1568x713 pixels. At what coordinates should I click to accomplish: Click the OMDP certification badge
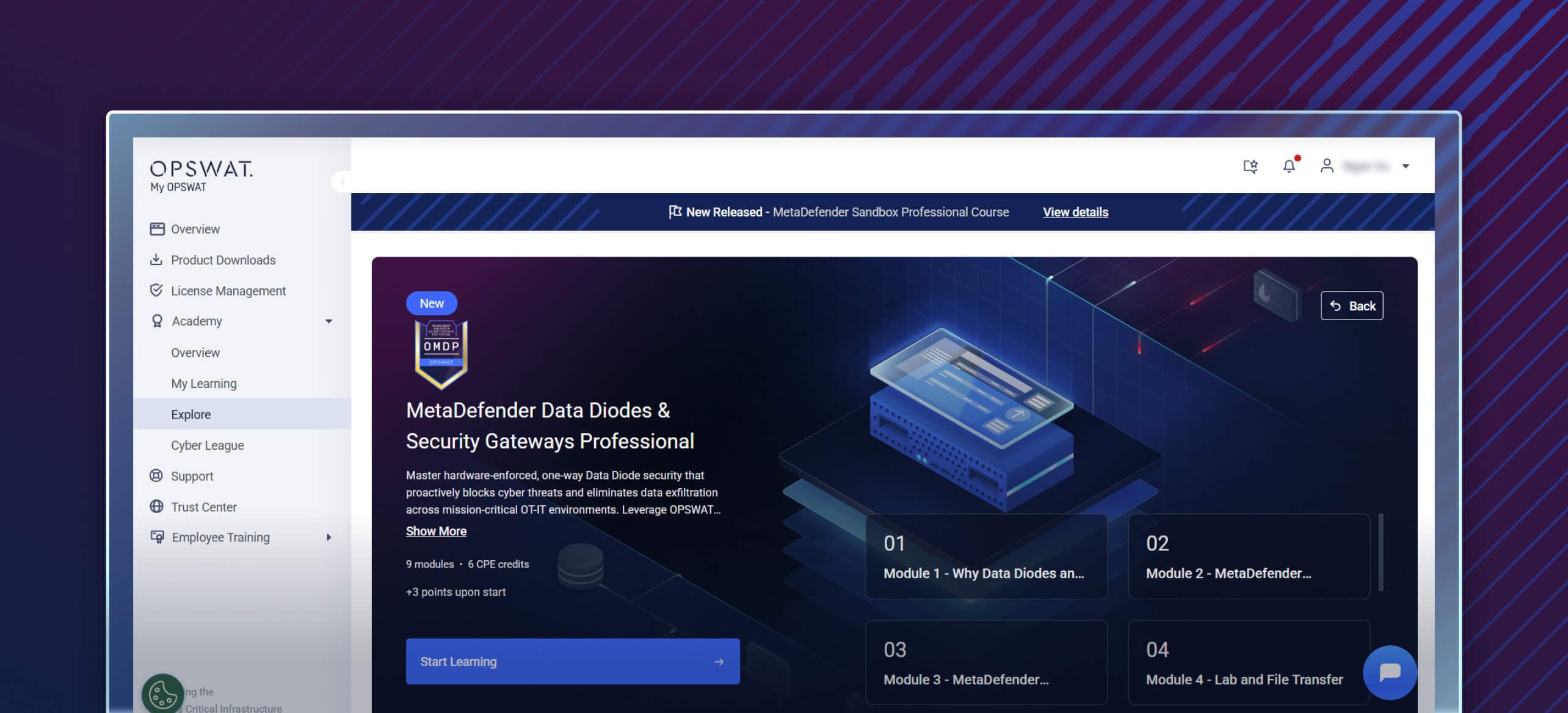441,354
